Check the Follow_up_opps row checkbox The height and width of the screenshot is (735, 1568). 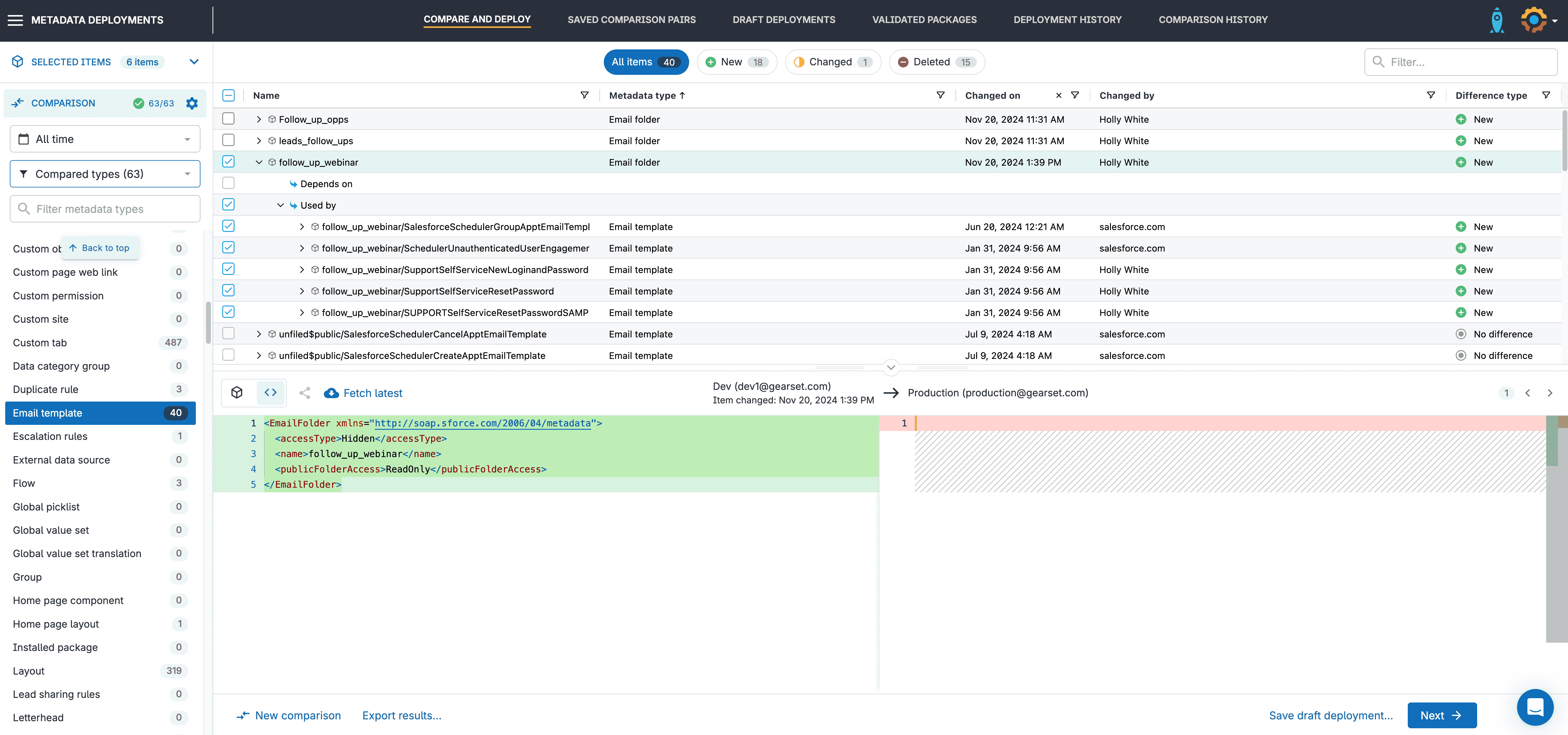pos(228,119)
